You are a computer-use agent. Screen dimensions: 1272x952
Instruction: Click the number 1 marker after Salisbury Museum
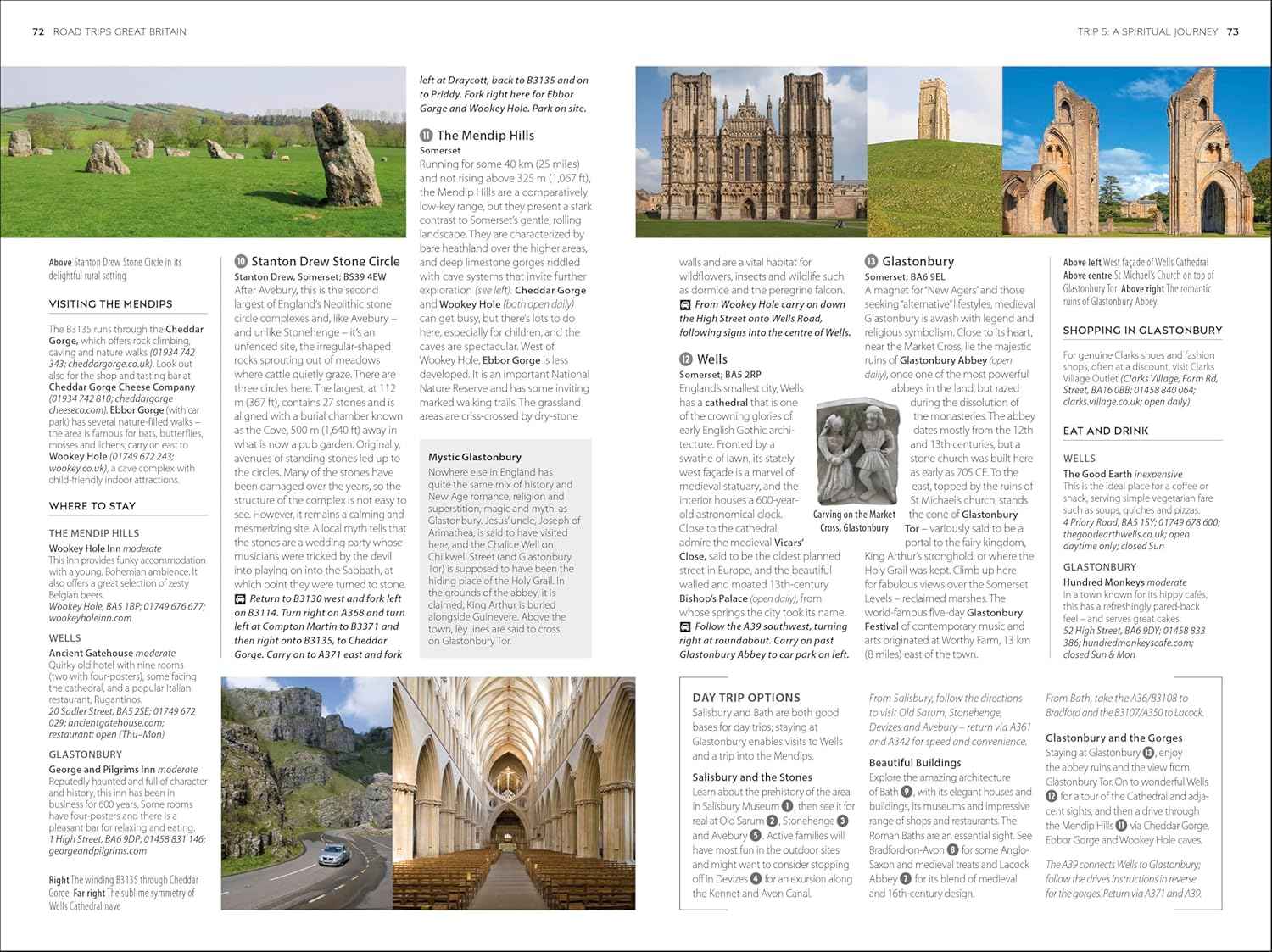[787, 806]
